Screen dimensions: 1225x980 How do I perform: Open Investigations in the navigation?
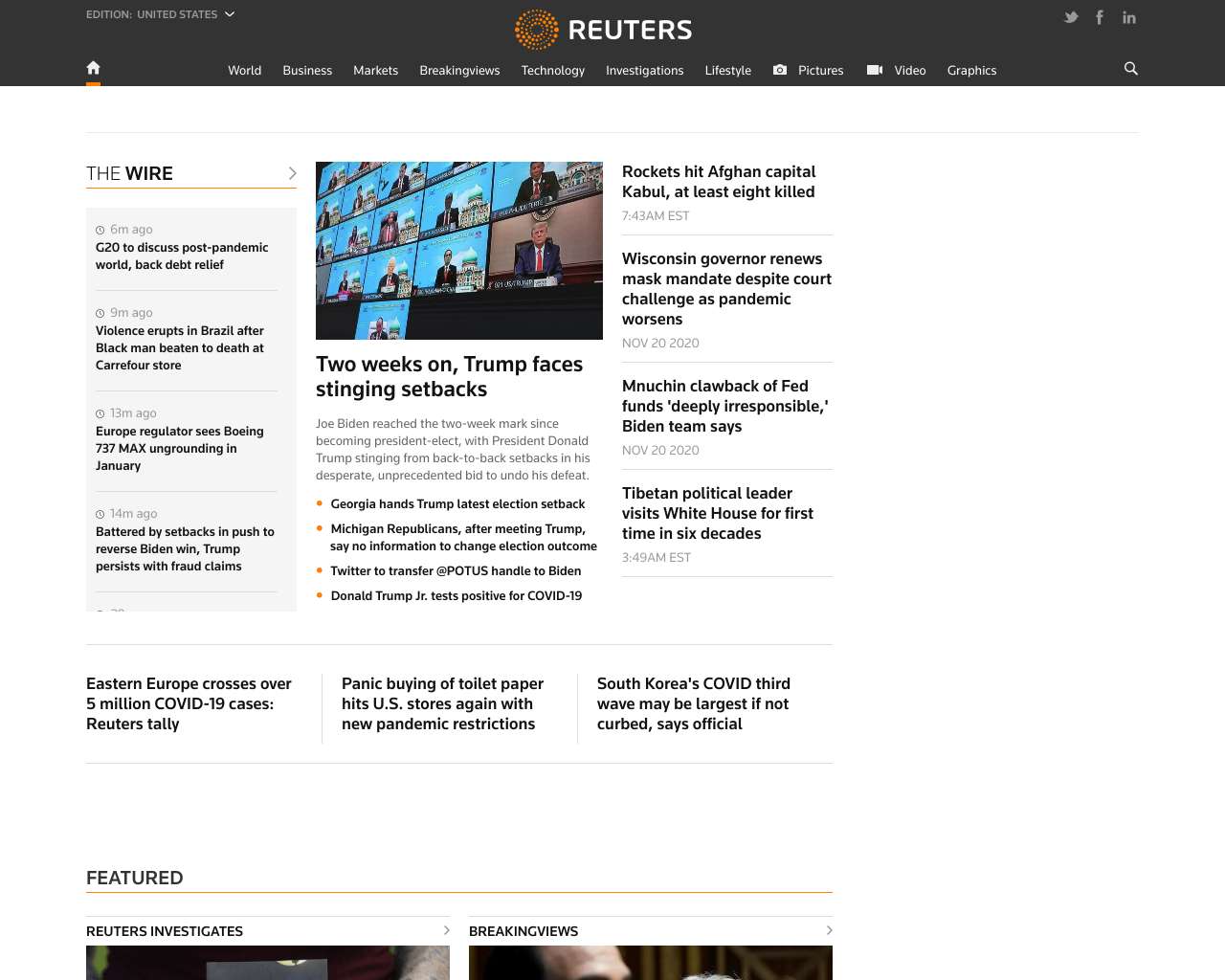(644, 71)
